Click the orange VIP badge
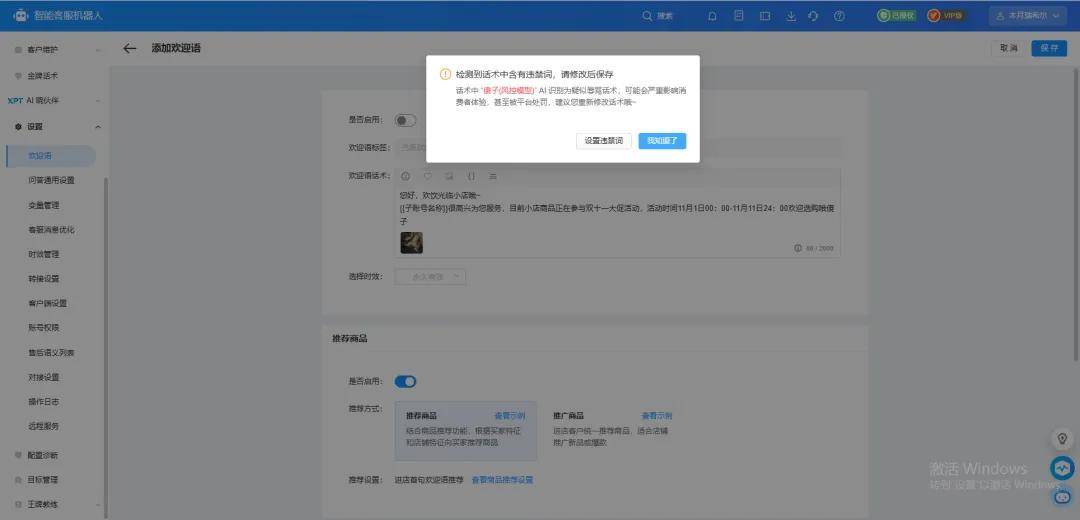 [x=945, y=15]
